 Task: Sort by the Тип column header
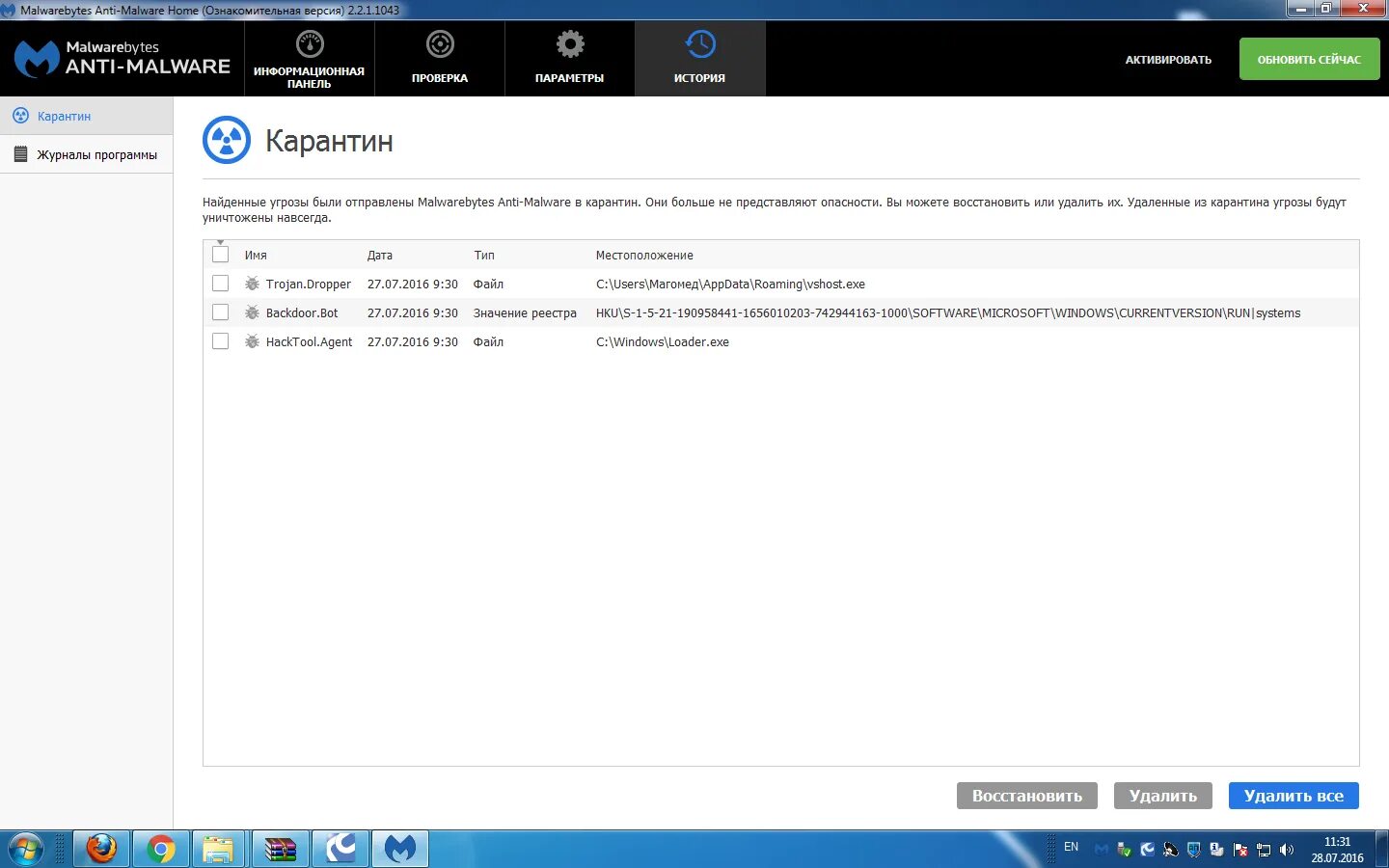(484, 256)
